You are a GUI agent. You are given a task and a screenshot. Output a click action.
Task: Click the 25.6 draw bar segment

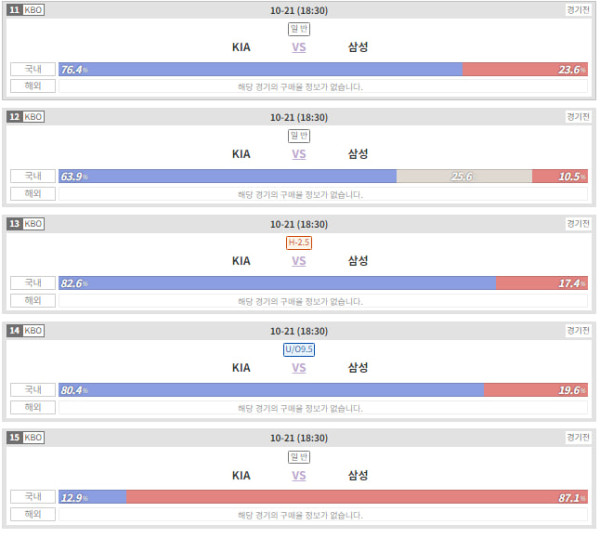click(464, 176)
